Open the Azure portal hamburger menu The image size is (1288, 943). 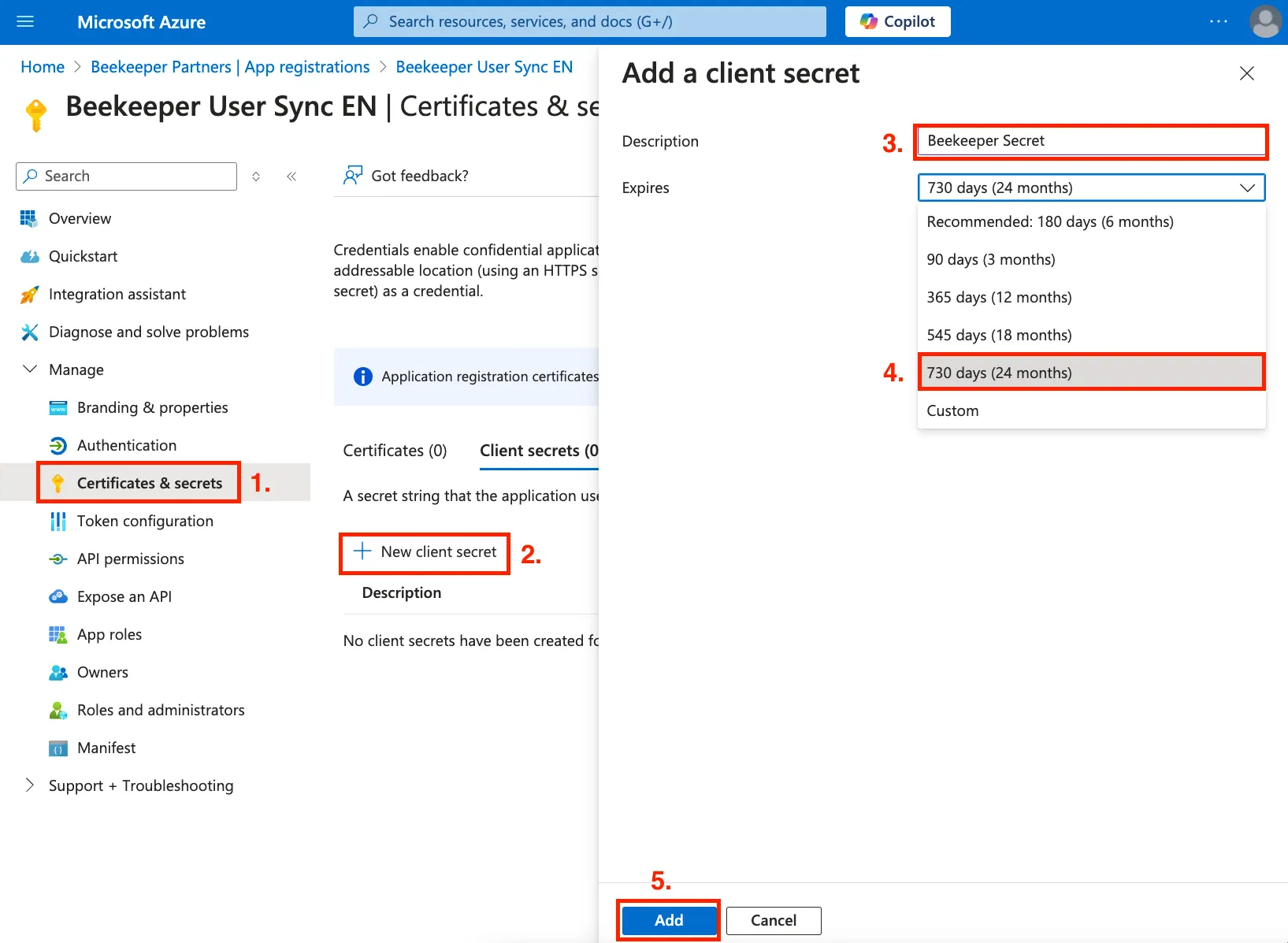(25, 22)
